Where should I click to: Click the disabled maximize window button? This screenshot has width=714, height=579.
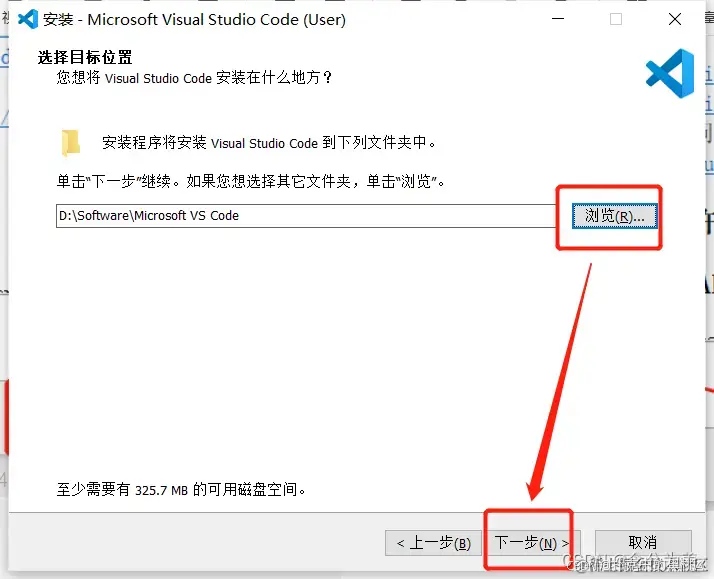[616, 19]
